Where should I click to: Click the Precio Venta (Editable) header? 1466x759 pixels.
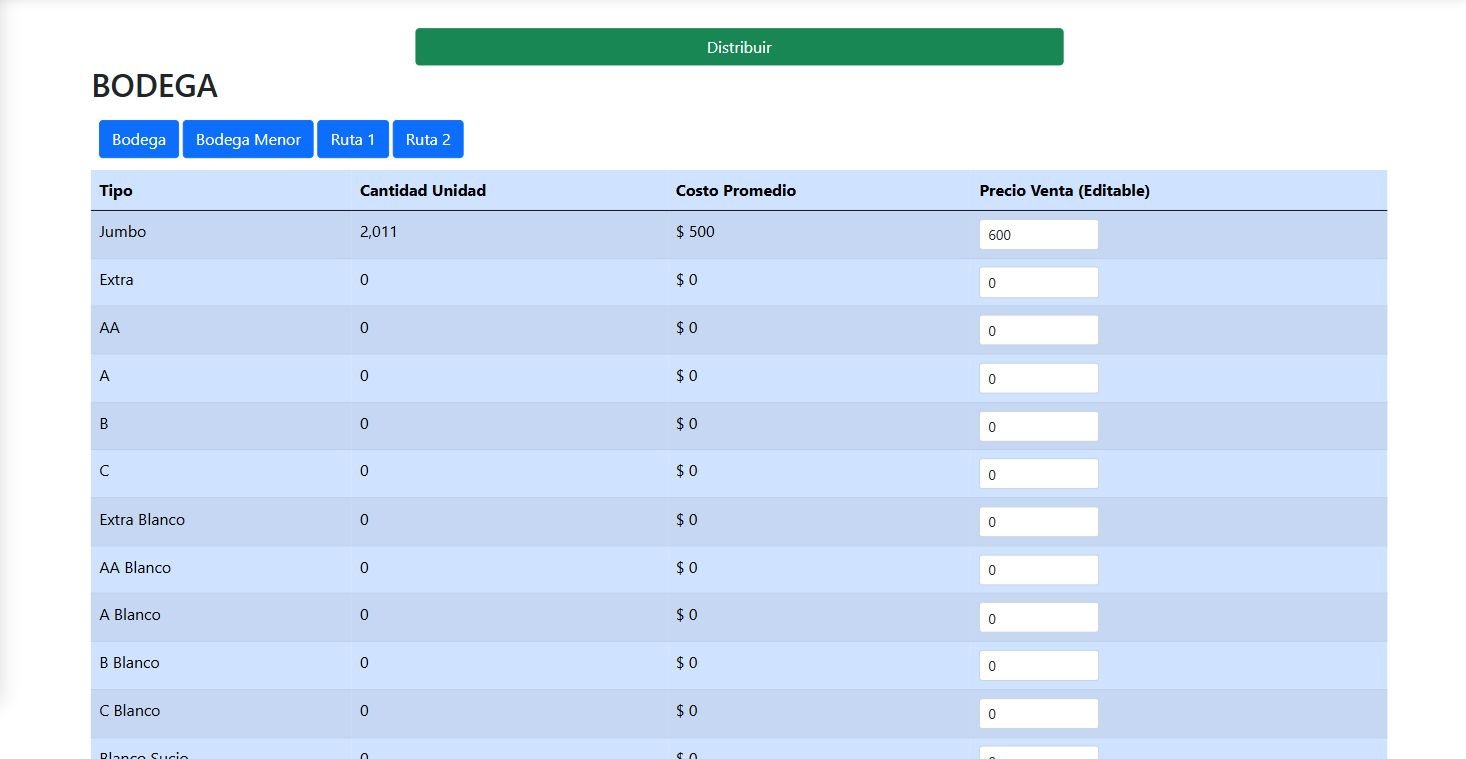click(1065, 190)
